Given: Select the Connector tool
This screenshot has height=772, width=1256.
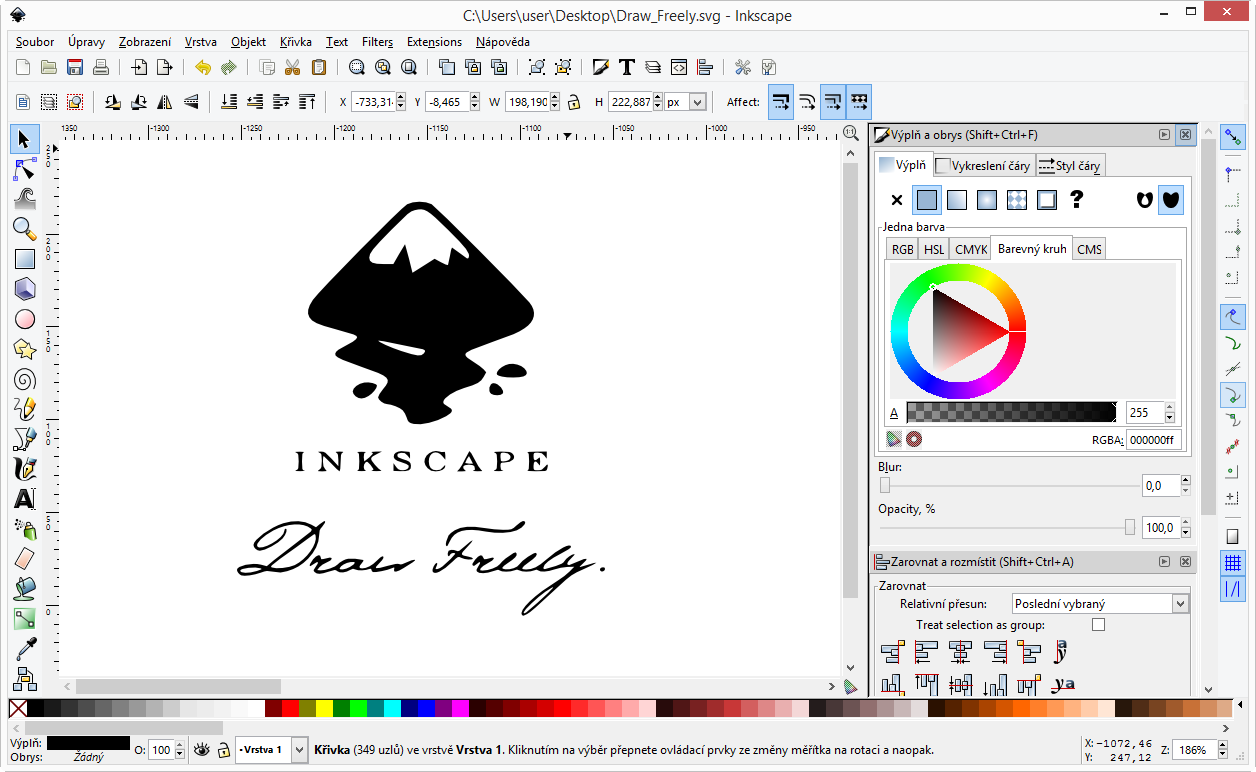Looking at the screenshot, I should 25,679.
